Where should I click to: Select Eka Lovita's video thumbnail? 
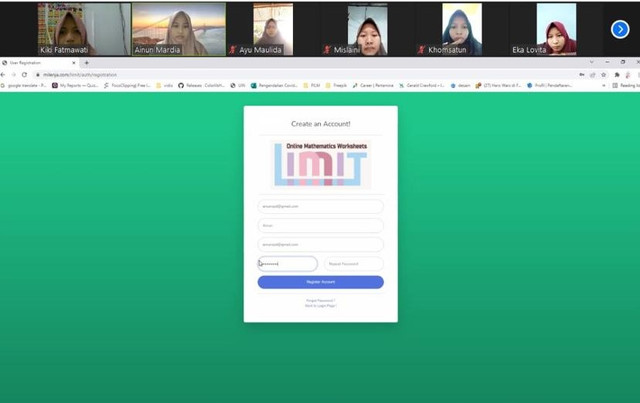coord(556,28)
